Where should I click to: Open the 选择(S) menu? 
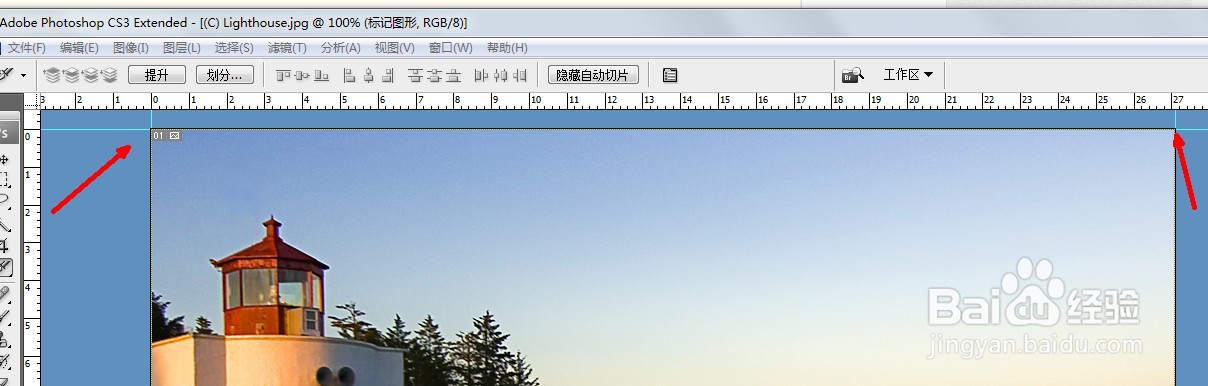tap(234, 48)
